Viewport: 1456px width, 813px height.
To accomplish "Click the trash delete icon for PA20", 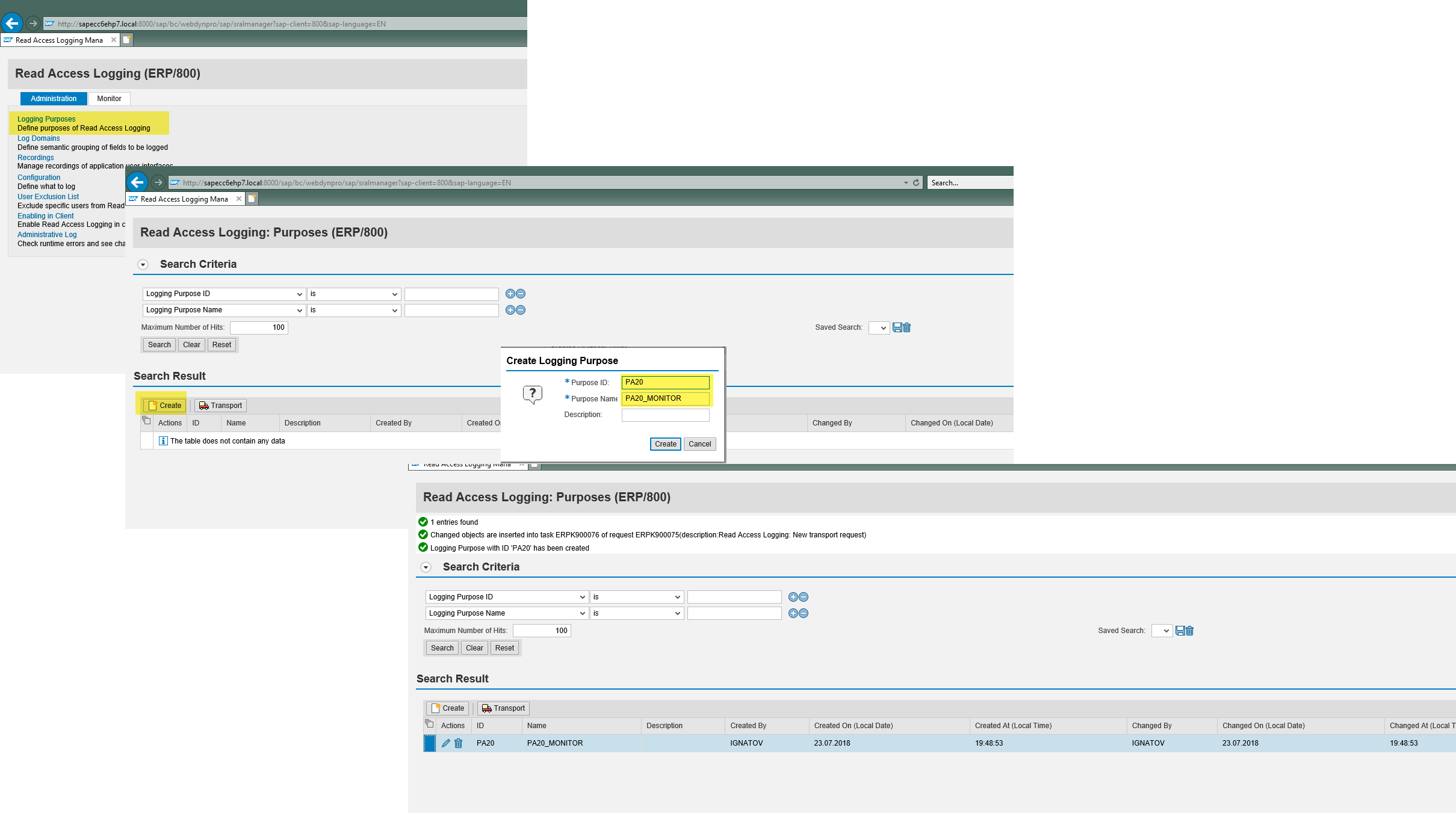I will tap(458, 743).
